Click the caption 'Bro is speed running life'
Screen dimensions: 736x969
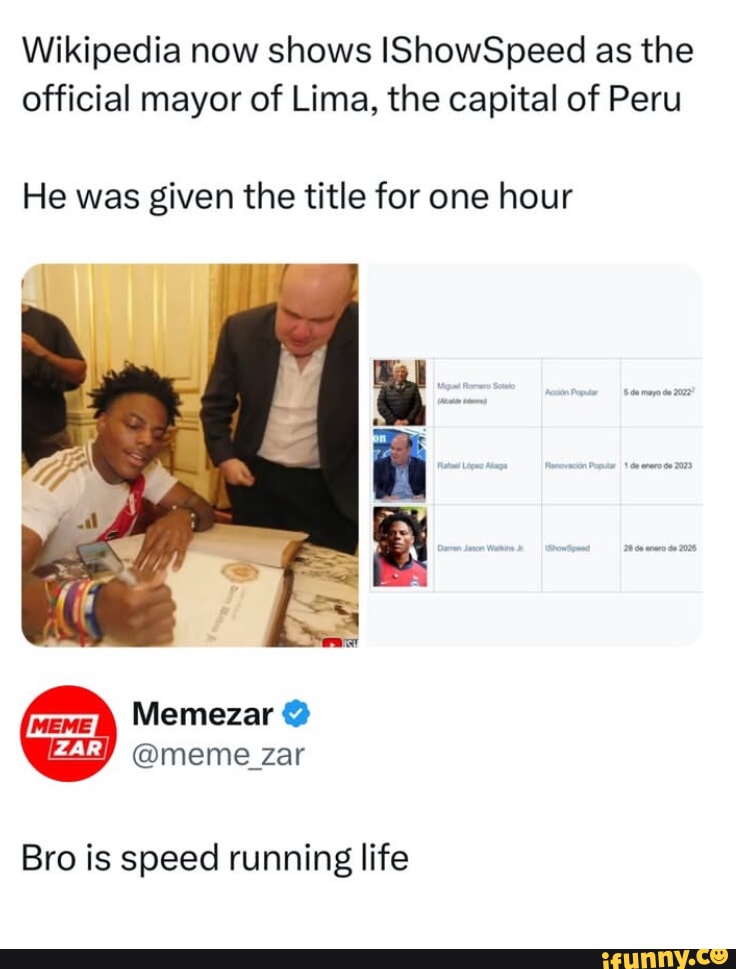click(x=215, y=859)
